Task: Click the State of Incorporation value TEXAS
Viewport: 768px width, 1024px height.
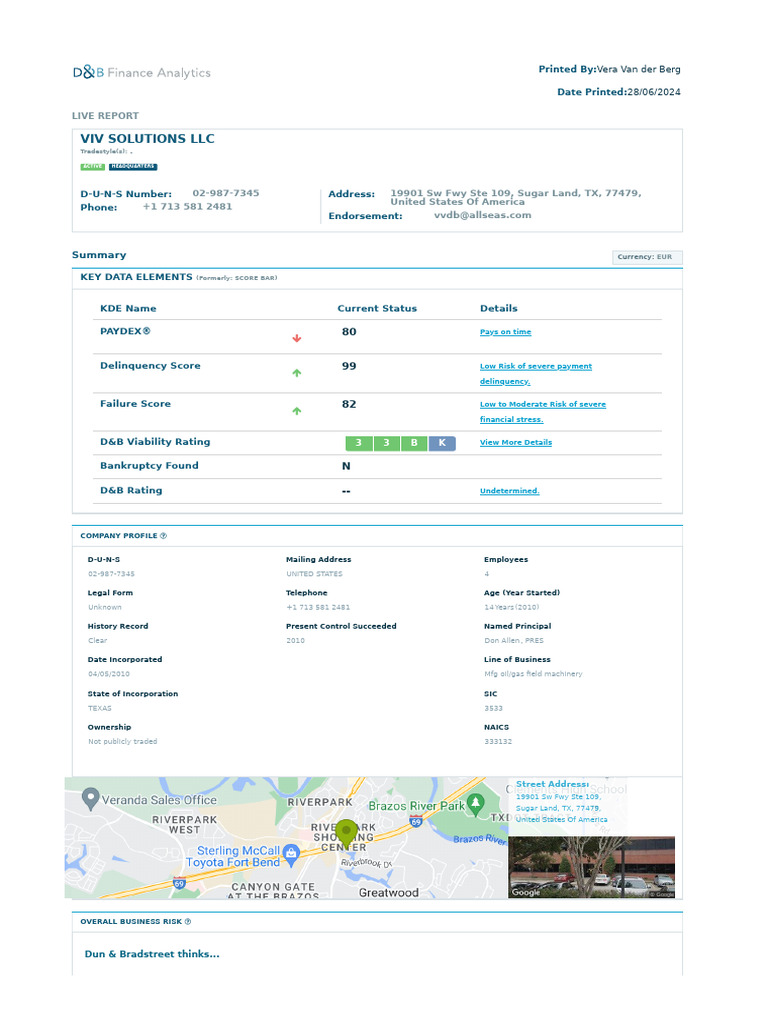Action: [x=100, y=709]
